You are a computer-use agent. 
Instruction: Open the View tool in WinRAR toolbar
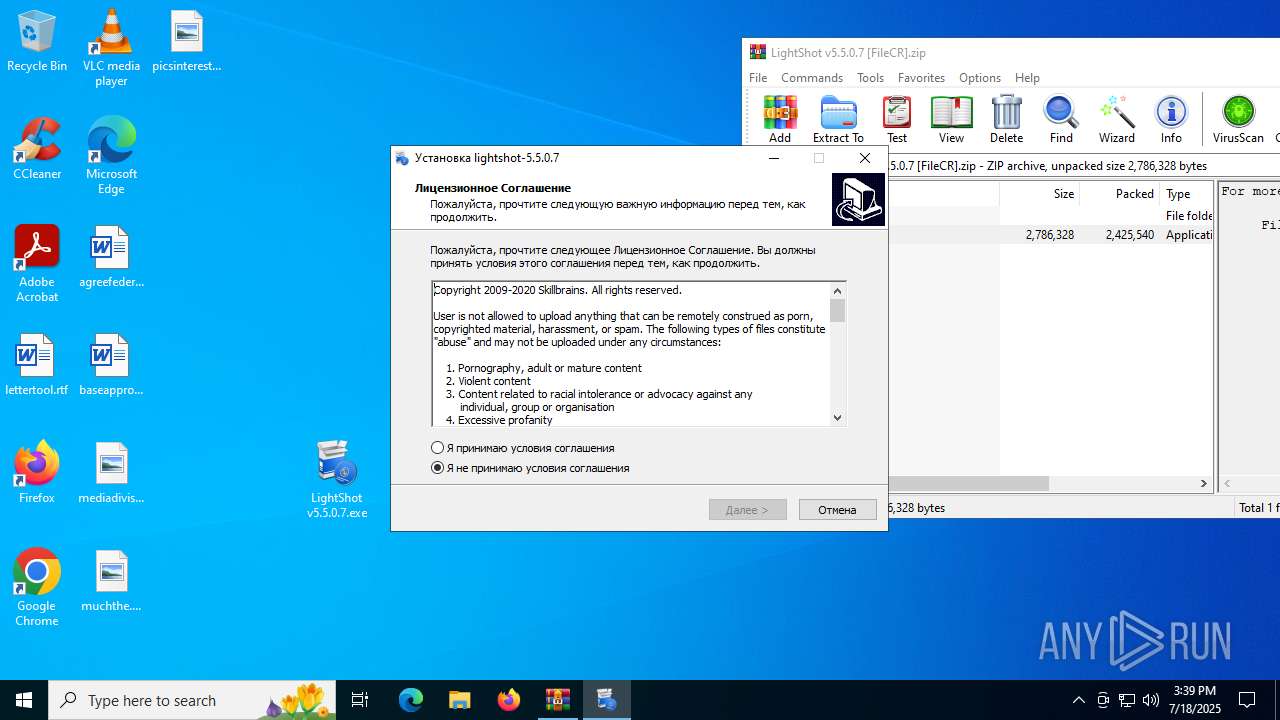(951, 119)
